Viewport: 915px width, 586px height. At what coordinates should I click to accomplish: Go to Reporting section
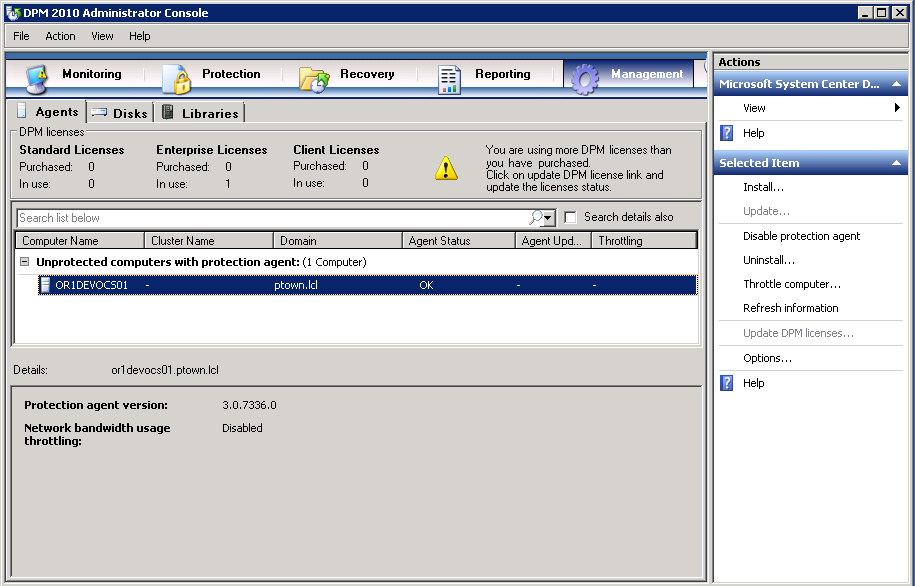point(484,78)
